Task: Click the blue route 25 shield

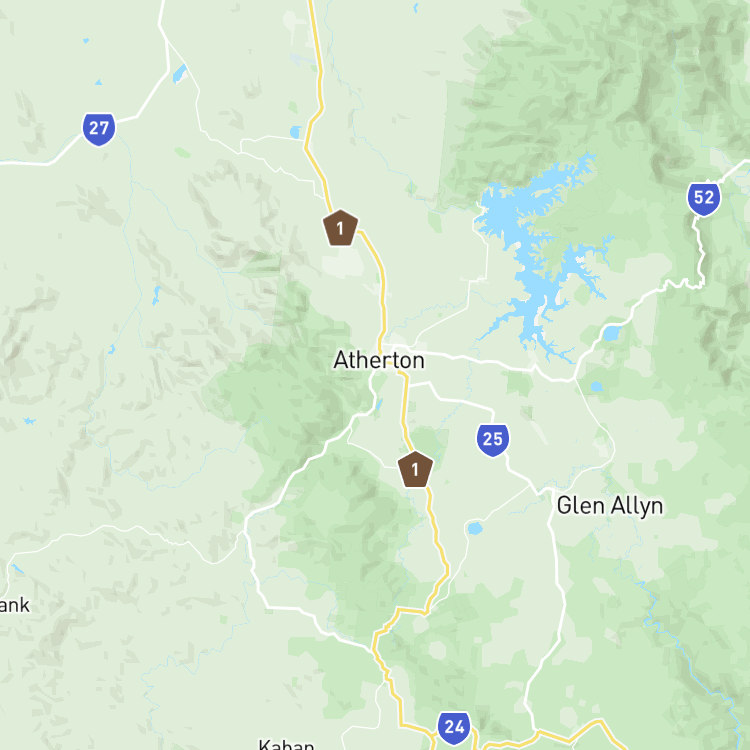Action: click(x=493, y=440)
